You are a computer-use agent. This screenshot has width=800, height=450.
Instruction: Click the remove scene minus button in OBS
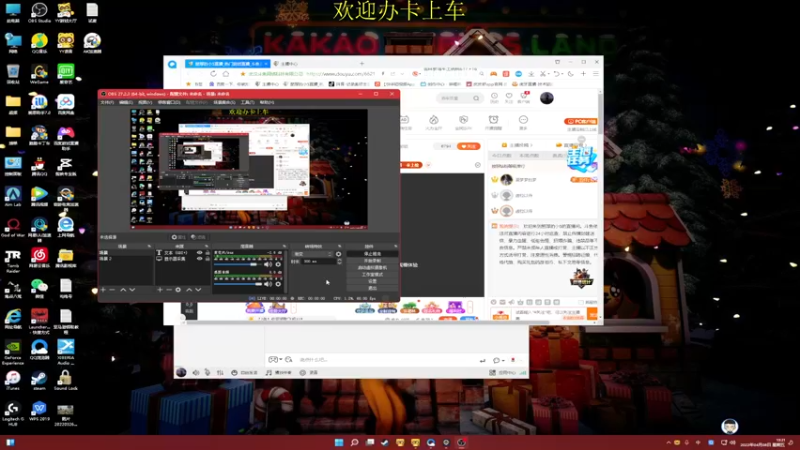click(x=112, y=290)
